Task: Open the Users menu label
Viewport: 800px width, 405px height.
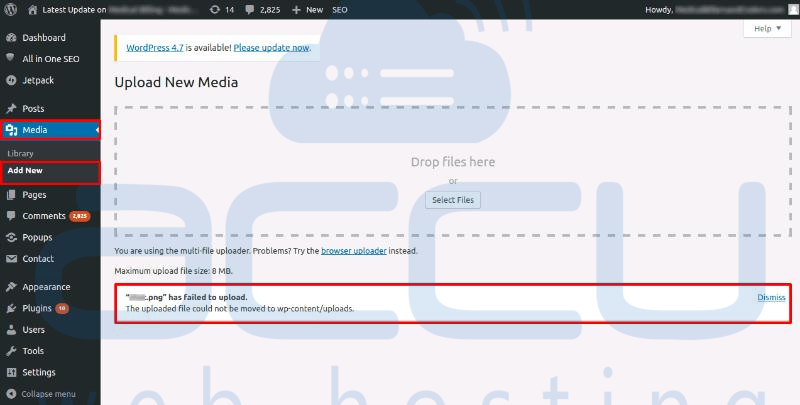Action: pos(34,330)
